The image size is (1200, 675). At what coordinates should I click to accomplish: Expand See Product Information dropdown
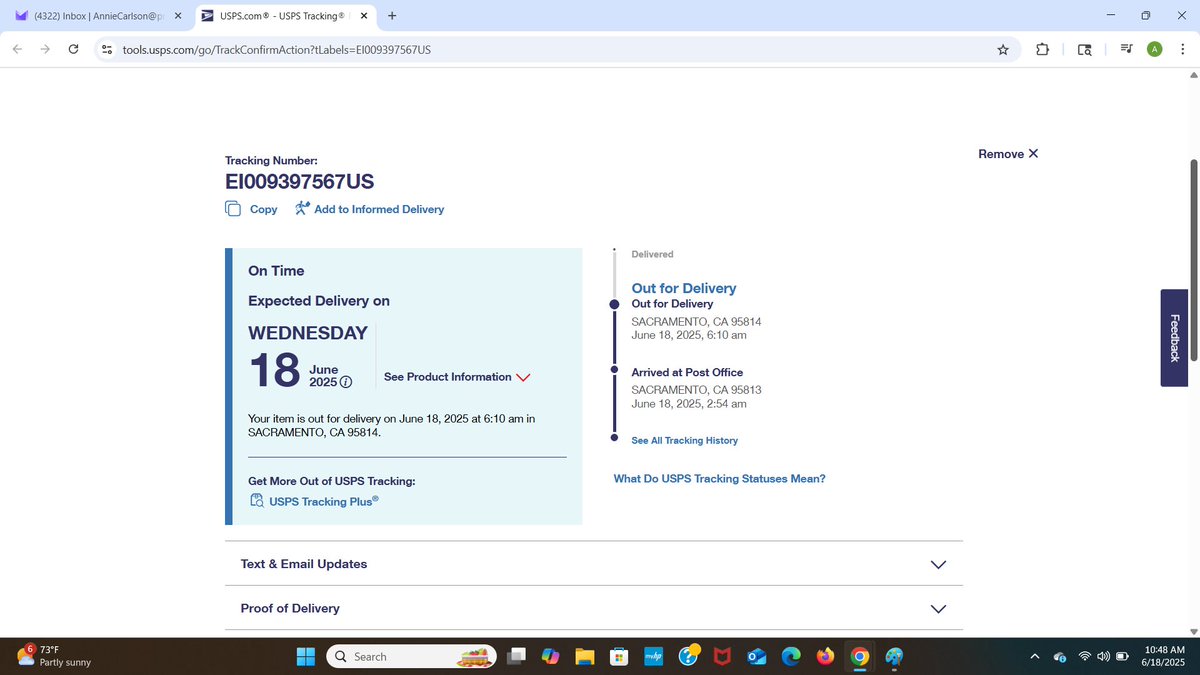tap(457, 377)
